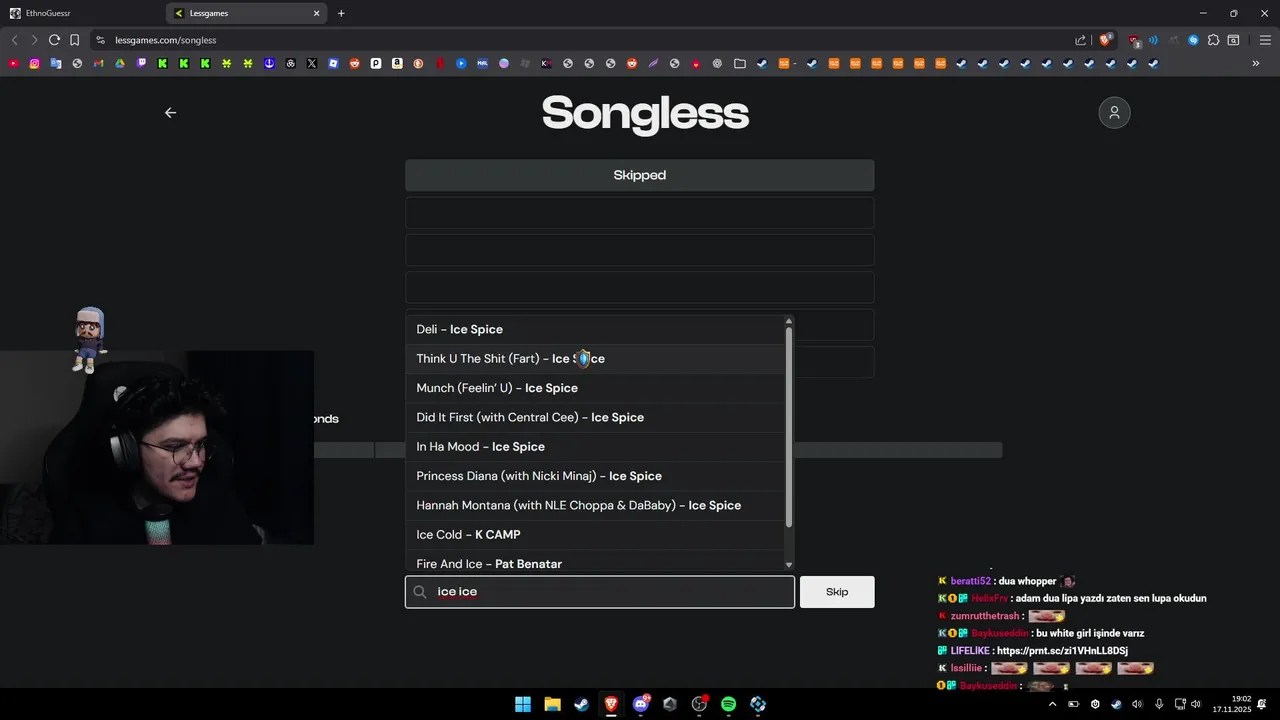Bookmark this page in the address bar
Viewport: 1280px width, 720px height.
pos(74,40)
